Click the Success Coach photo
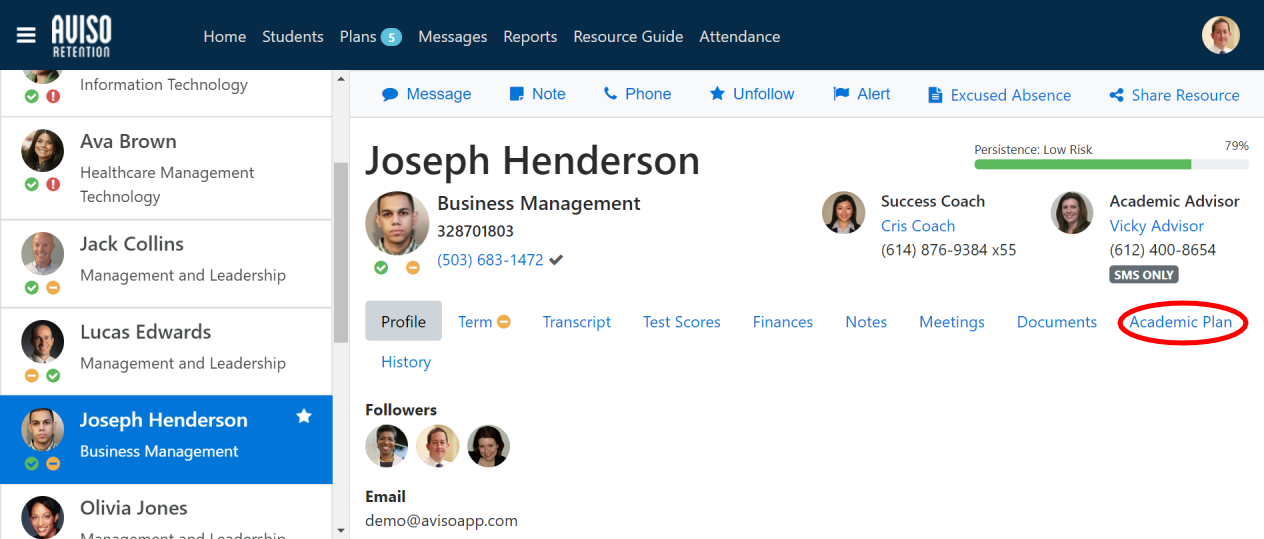The width and height of the screenshot is (1264, 539). pos(843,213)
